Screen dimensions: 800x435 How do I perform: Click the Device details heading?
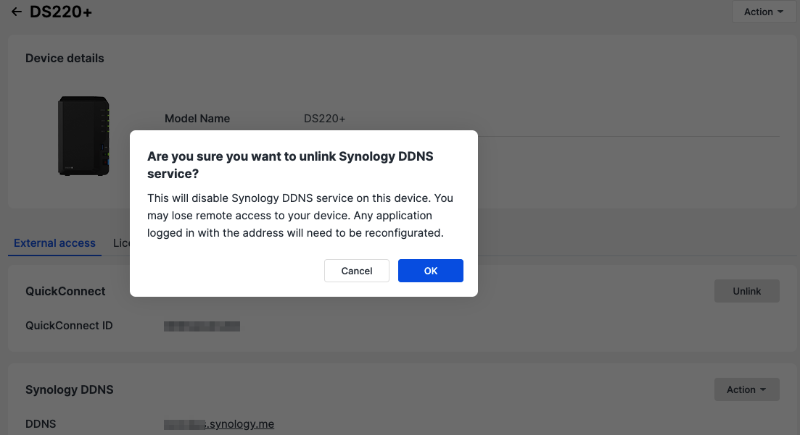coord(64,58)
